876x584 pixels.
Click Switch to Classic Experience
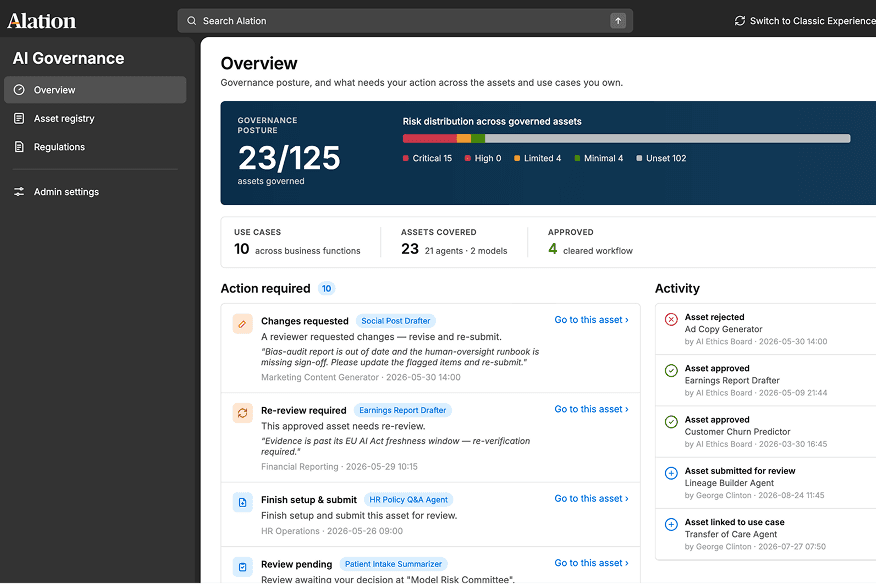[805, 21]
